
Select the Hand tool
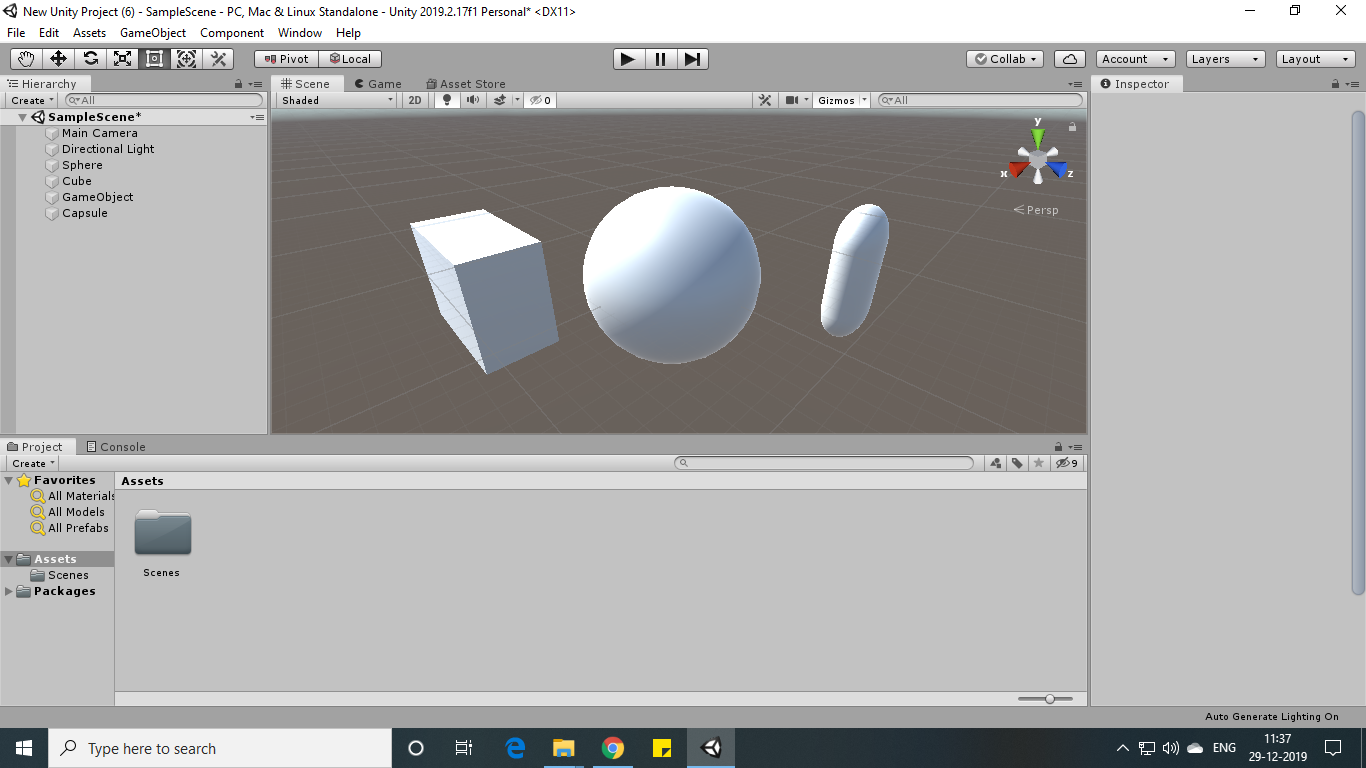pos(26,59)
